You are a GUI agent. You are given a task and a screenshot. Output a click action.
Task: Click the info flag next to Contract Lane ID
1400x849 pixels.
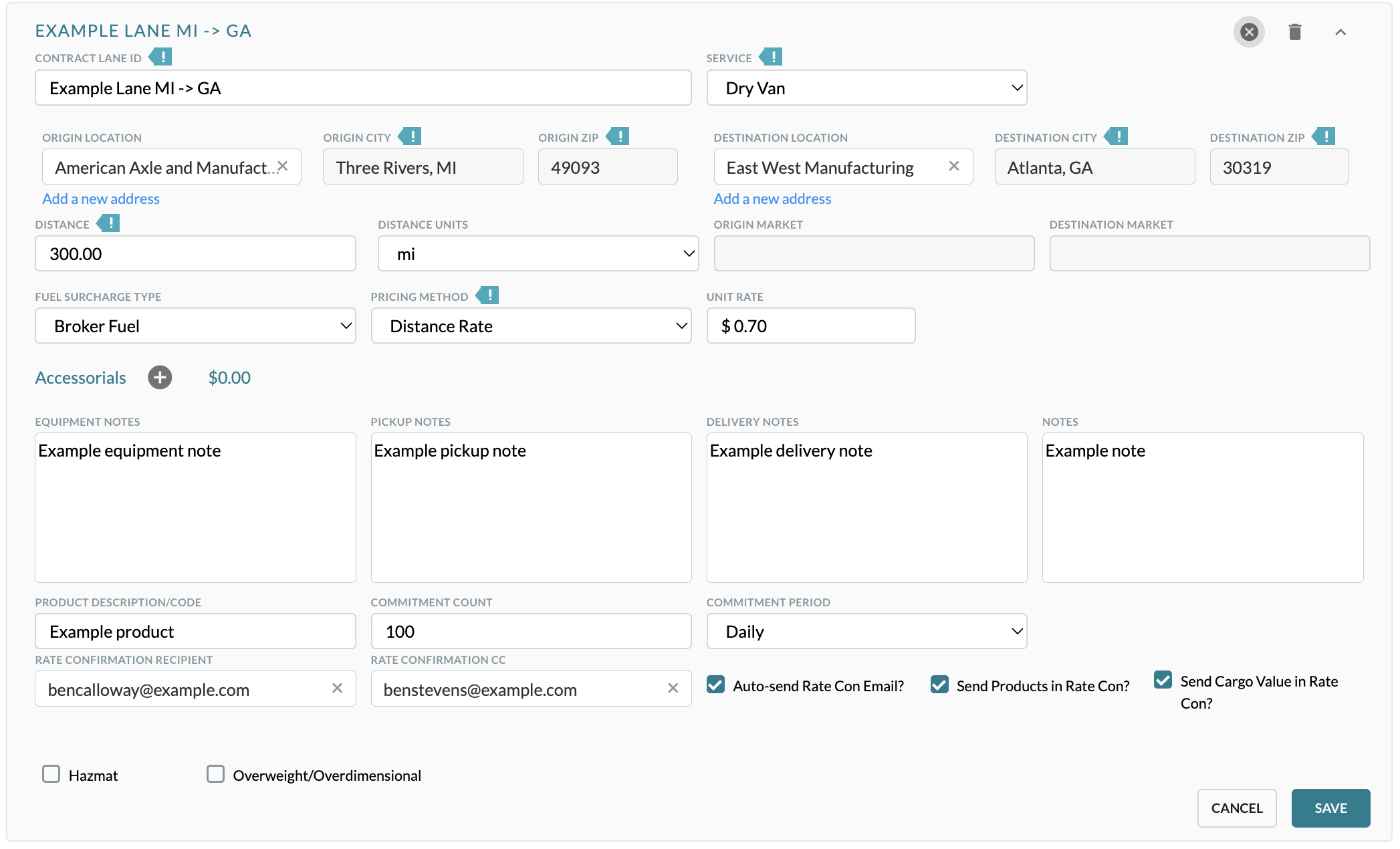click(160, 57)
